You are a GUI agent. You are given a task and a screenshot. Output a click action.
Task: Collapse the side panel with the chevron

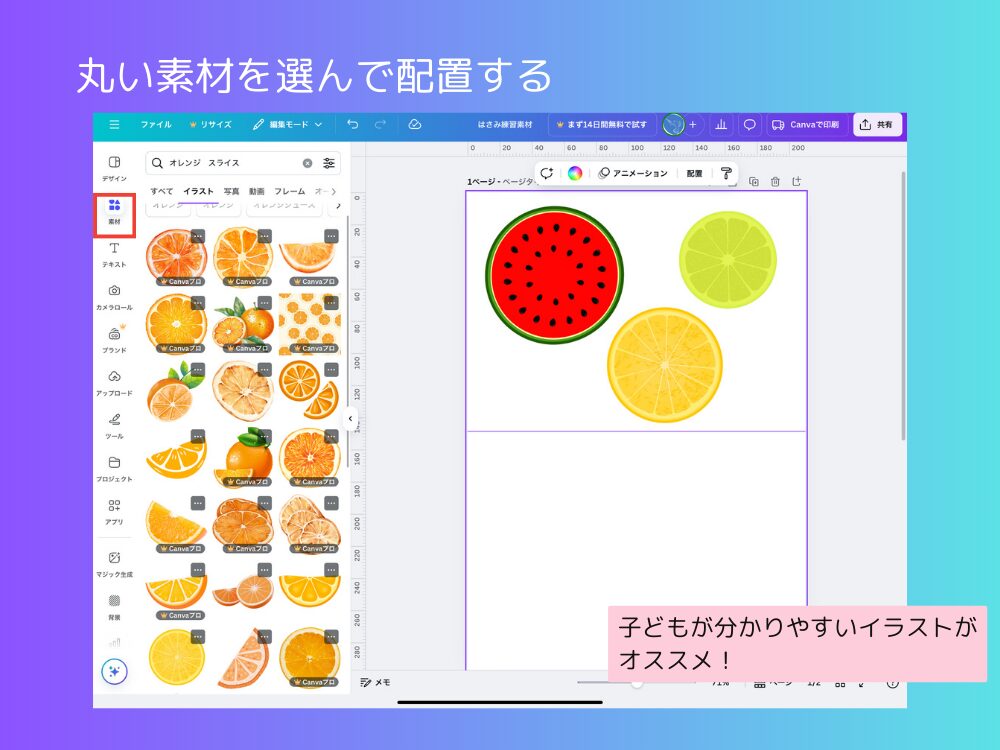click(351, 420)
